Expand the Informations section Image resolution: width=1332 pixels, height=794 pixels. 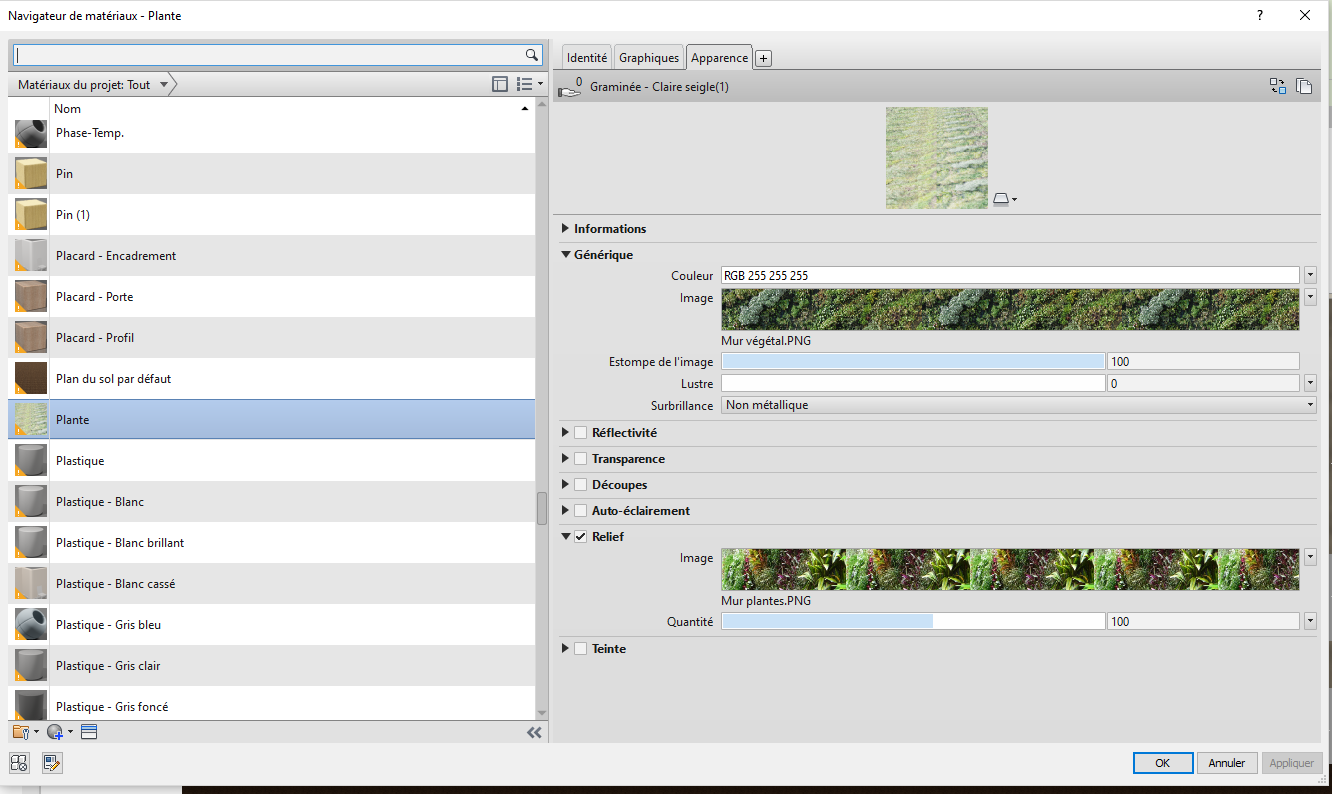tap(566, 228)
